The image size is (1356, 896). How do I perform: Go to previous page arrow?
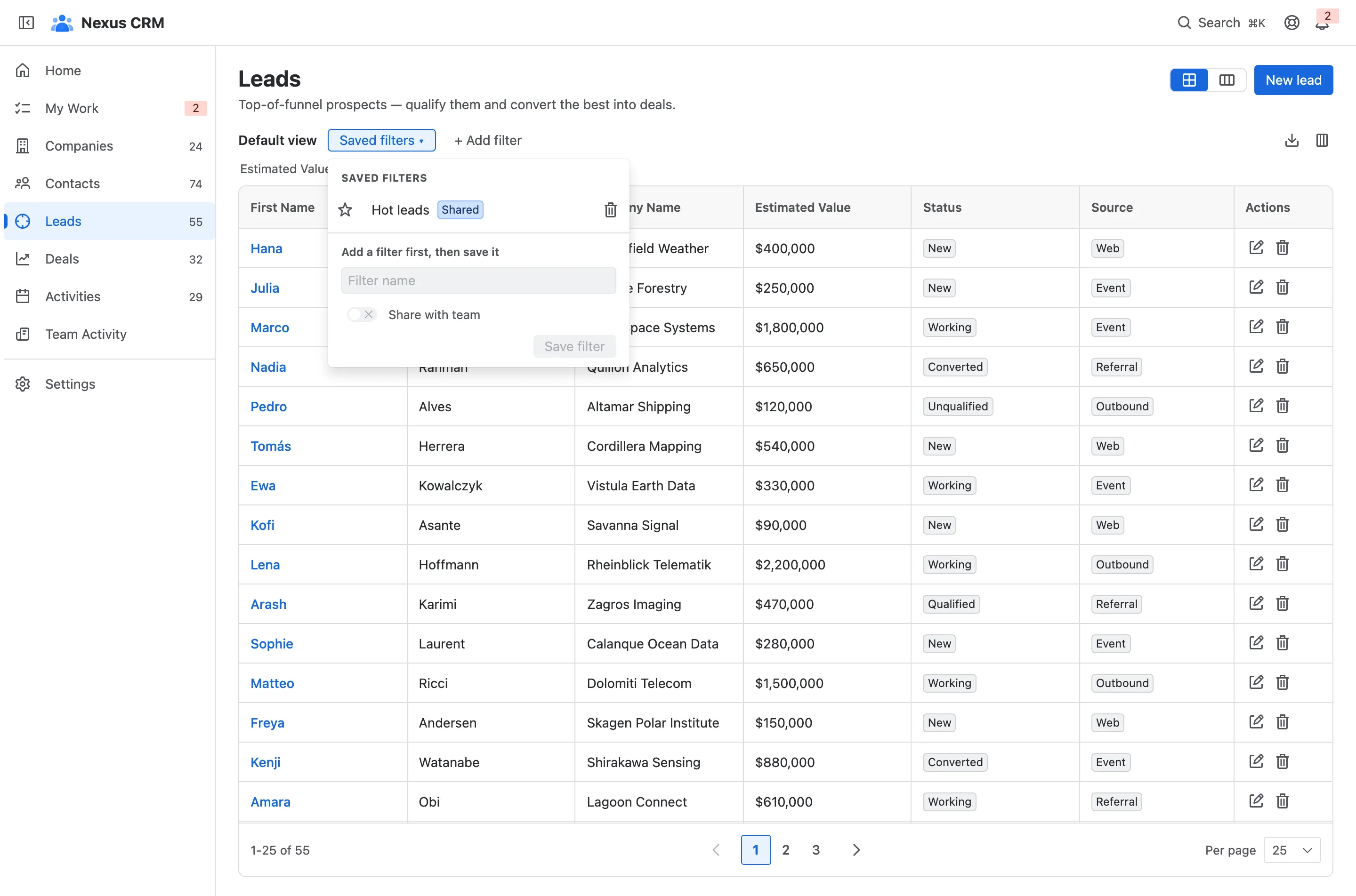[x=716, y=850]
